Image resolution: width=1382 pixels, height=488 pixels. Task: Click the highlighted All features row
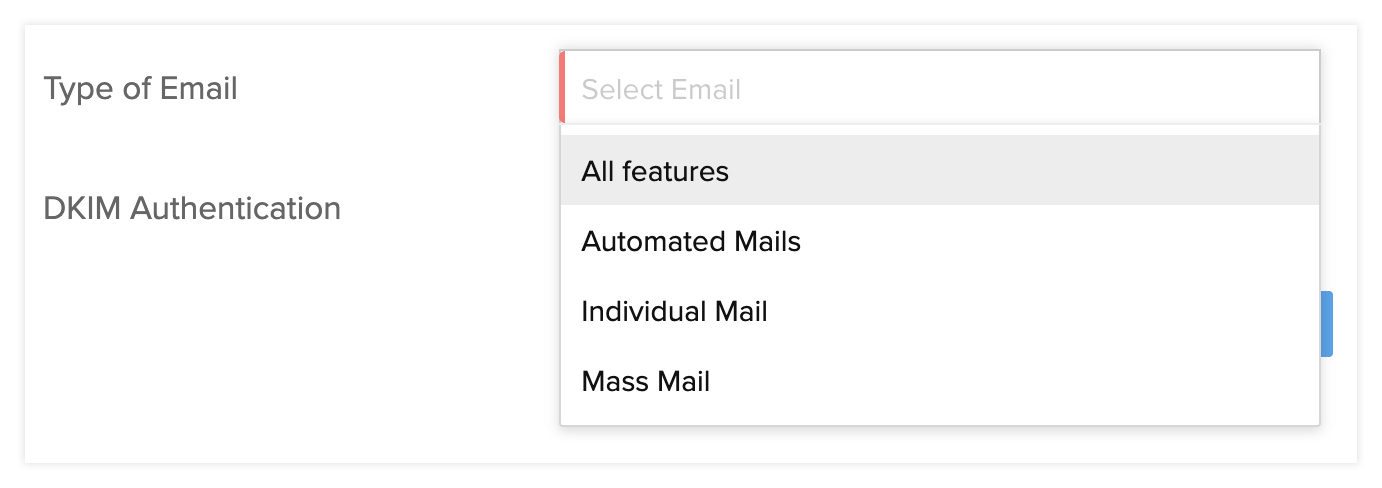coord(940,171)
